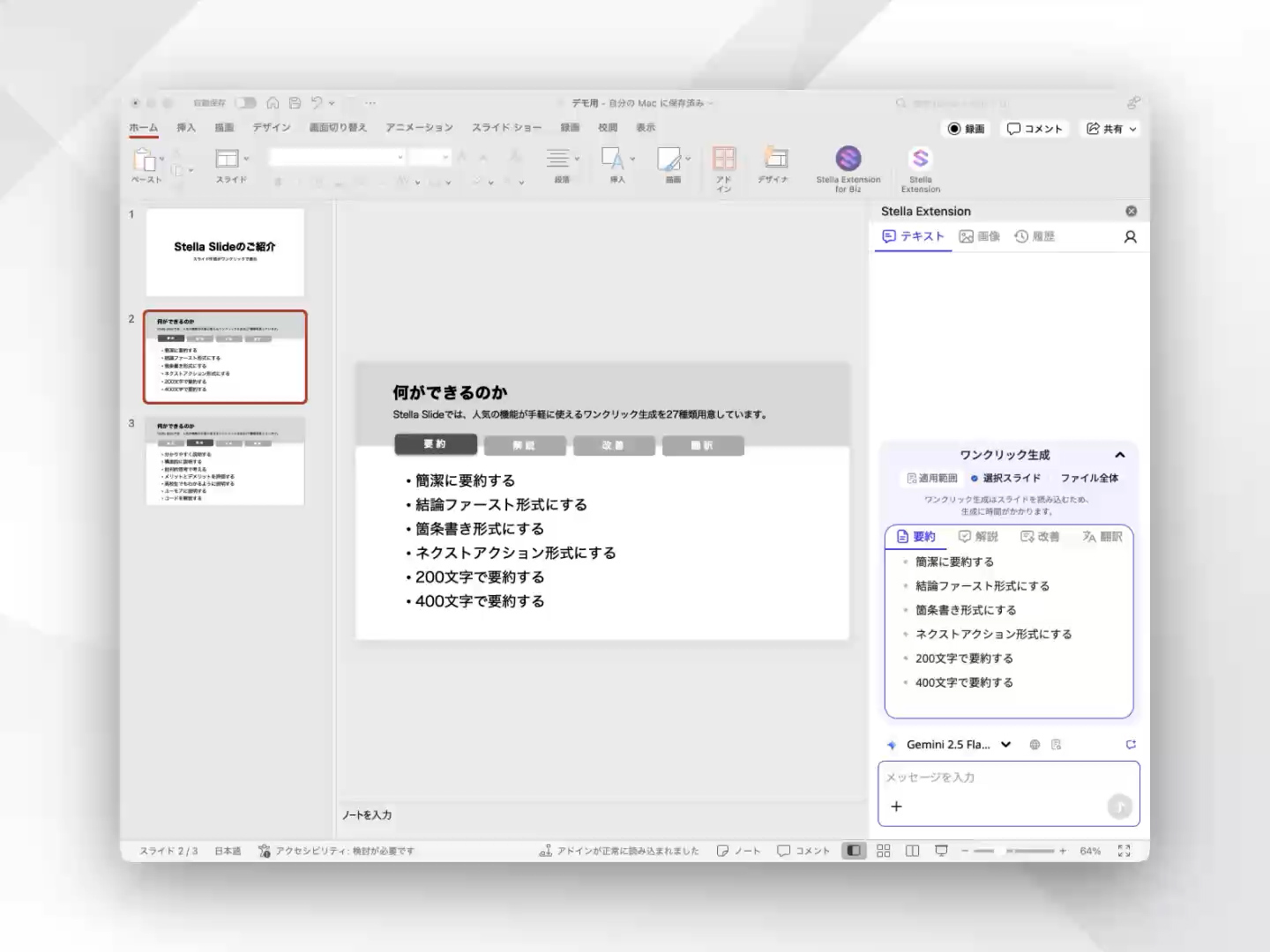Viewport: 1270px width, 952px height.
Task: Open the 挿入 shapes insert dropdown
Action: 618,164
